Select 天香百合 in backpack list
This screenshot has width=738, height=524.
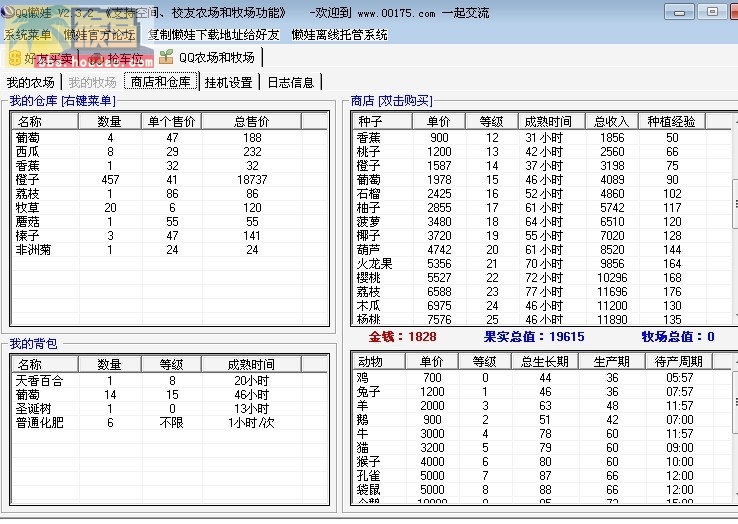click(x=169, y=380)
